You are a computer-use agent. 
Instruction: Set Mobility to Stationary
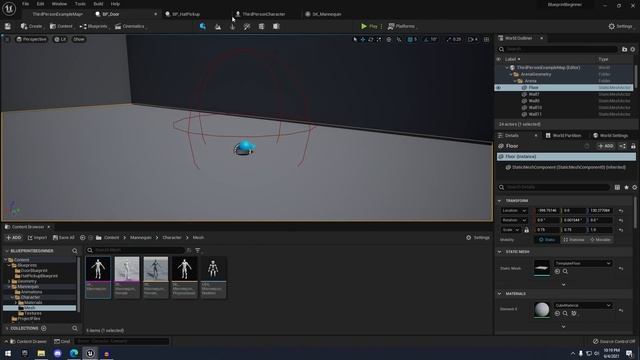(573, 240)
